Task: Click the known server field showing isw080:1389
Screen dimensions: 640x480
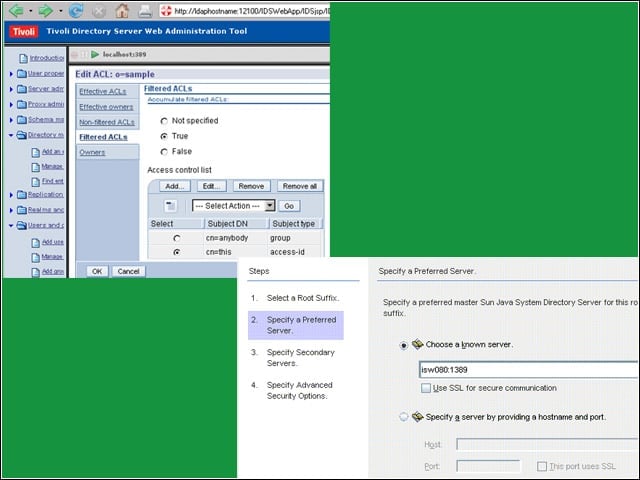Action: tap(529, 370)
